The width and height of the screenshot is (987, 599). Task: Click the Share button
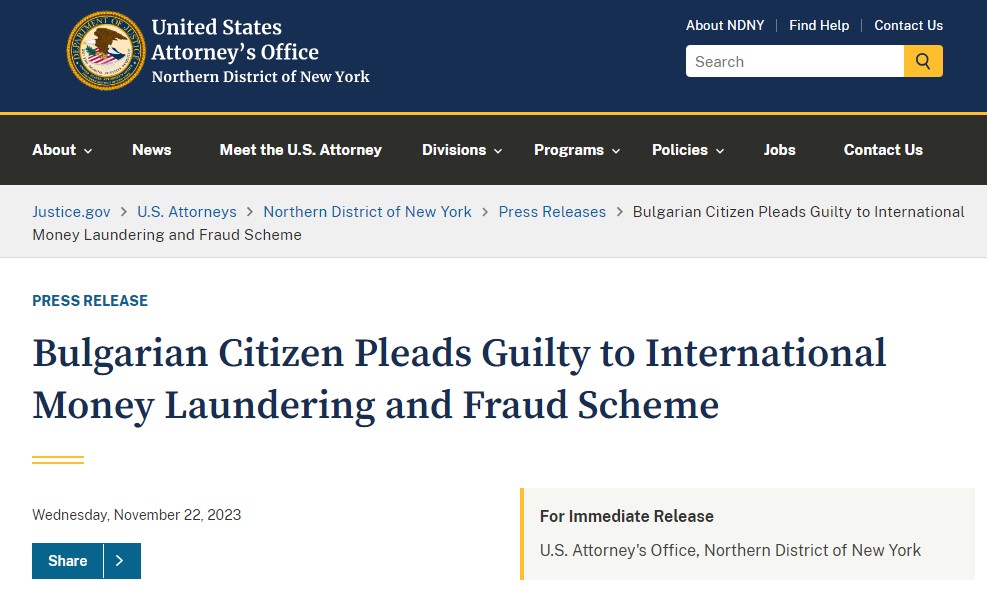(x=86, y=561)
